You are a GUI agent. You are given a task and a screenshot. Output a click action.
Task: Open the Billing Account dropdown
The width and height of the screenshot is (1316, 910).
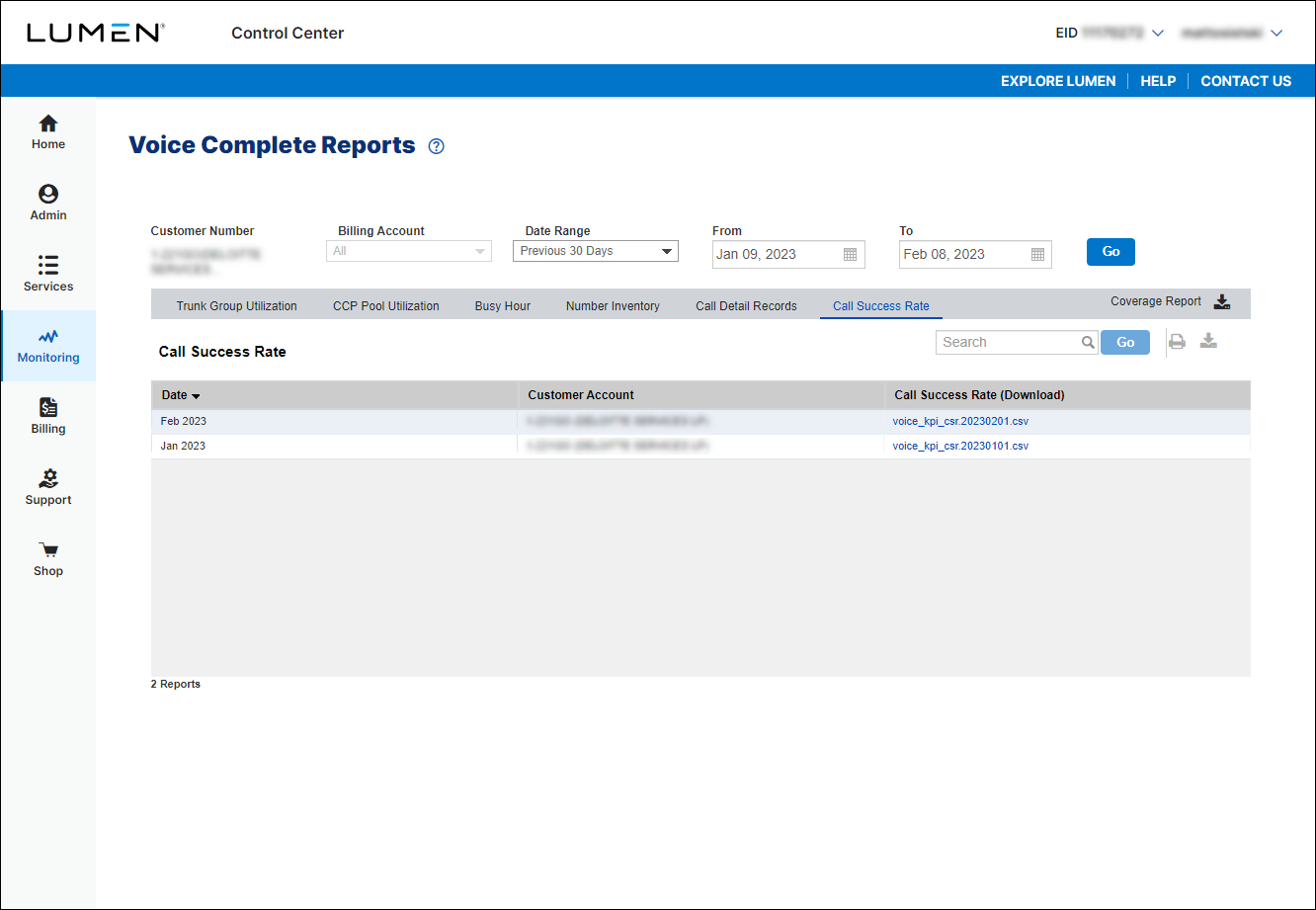pos(408,251)
